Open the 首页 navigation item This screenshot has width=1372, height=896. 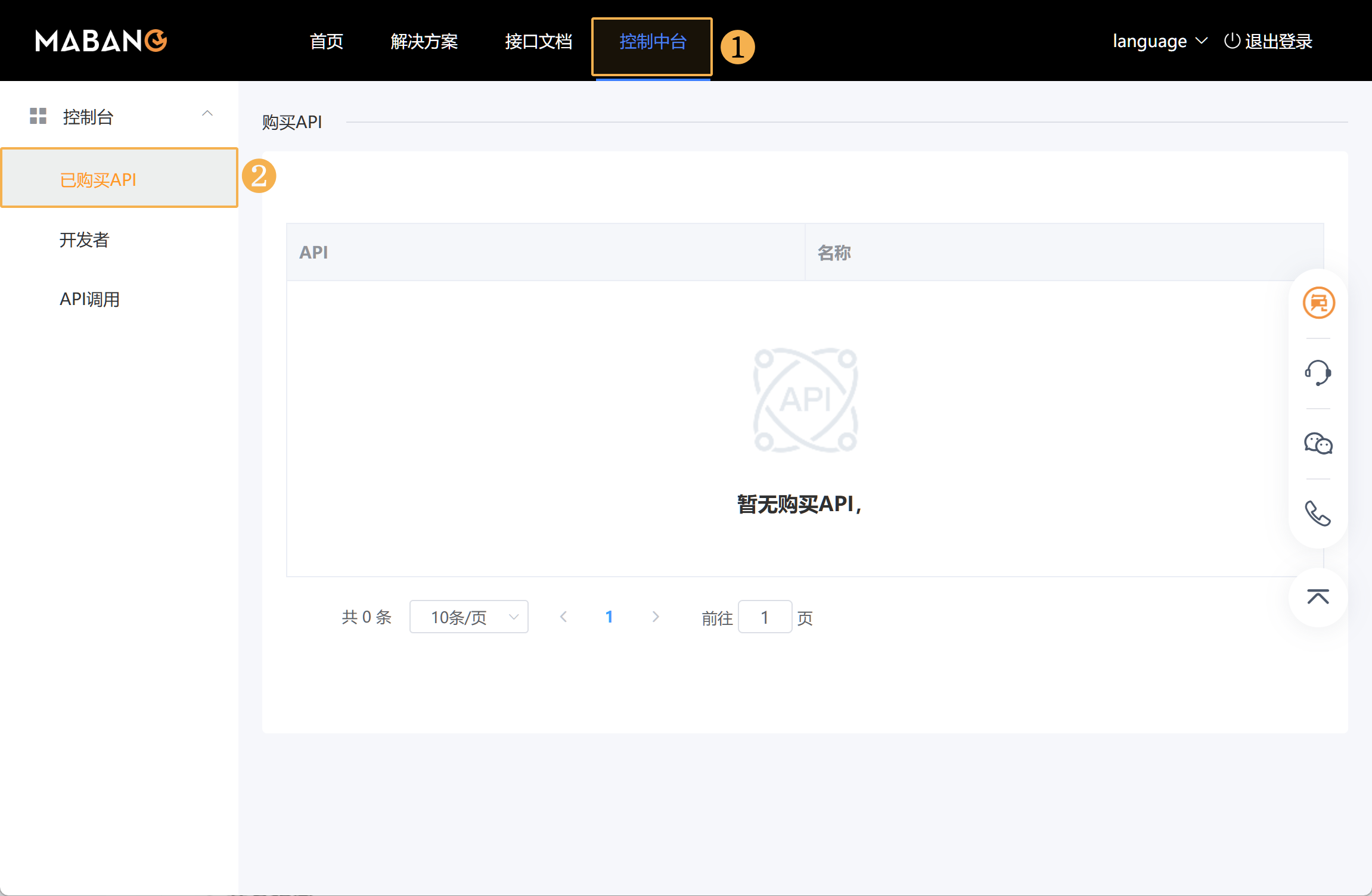pos(327,41)
